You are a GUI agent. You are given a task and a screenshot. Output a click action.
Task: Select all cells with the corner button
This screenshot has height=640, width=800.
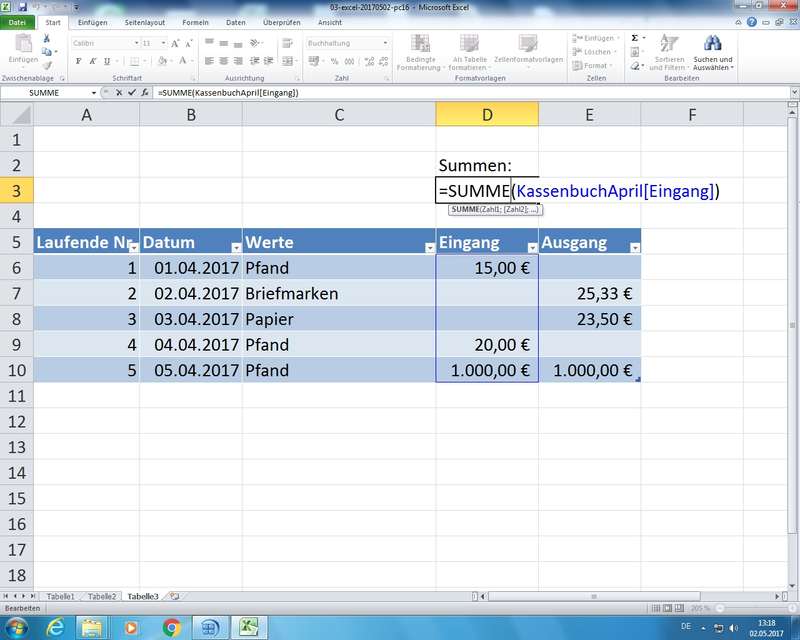pos(17,114)
